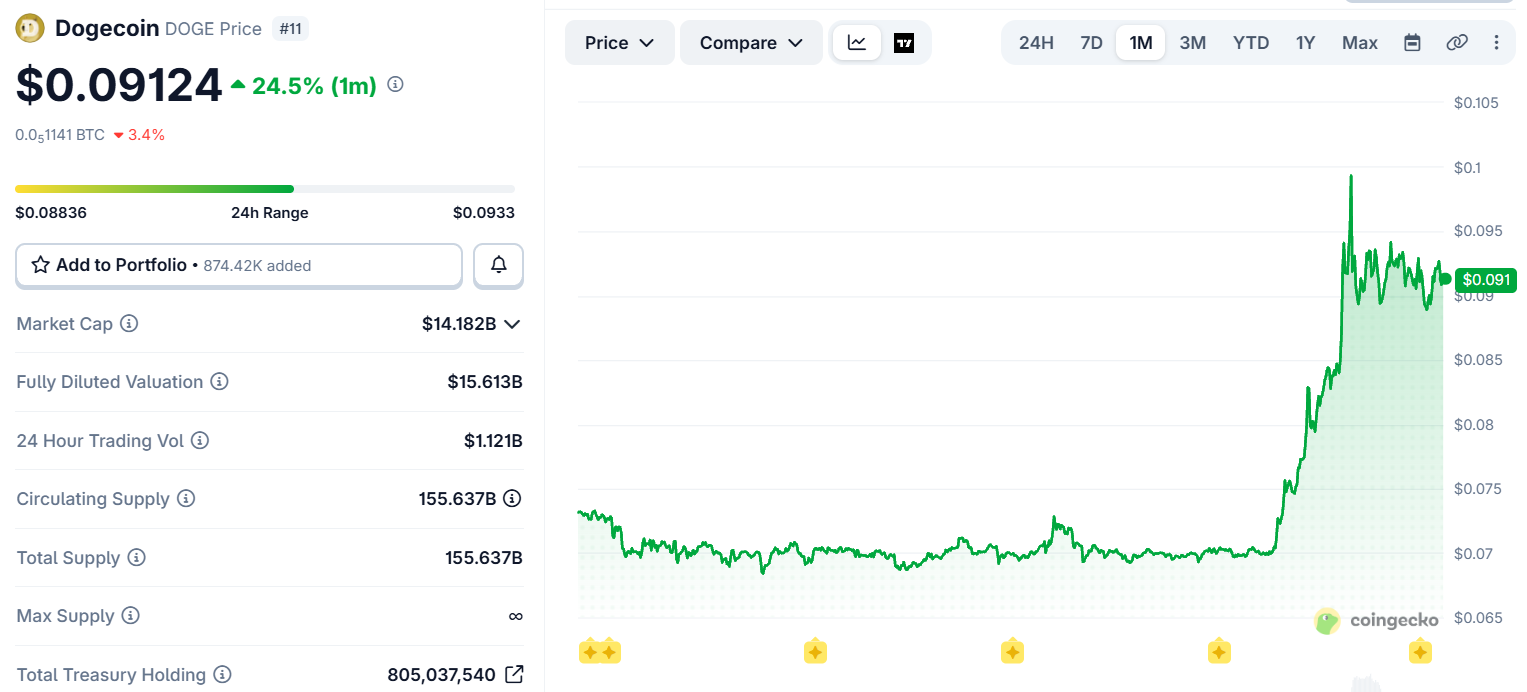Show Fully Diluted Valuation info icon
Image resolution: width=1527 pixels, height=692 pixels.
[219, 382]
